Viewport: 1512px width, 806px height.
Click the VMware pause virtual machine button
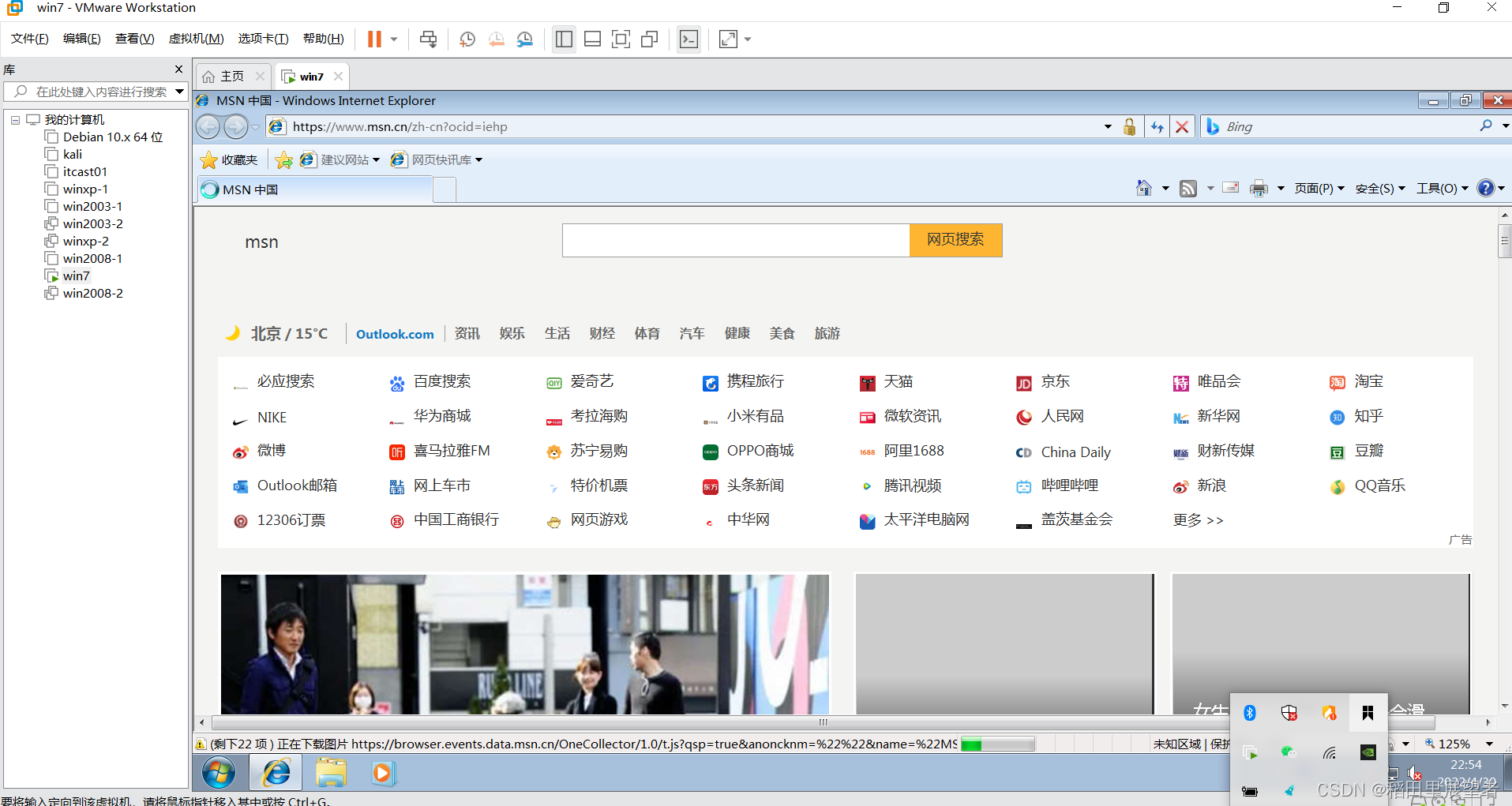pyautogui.click(x=374, y=39)
